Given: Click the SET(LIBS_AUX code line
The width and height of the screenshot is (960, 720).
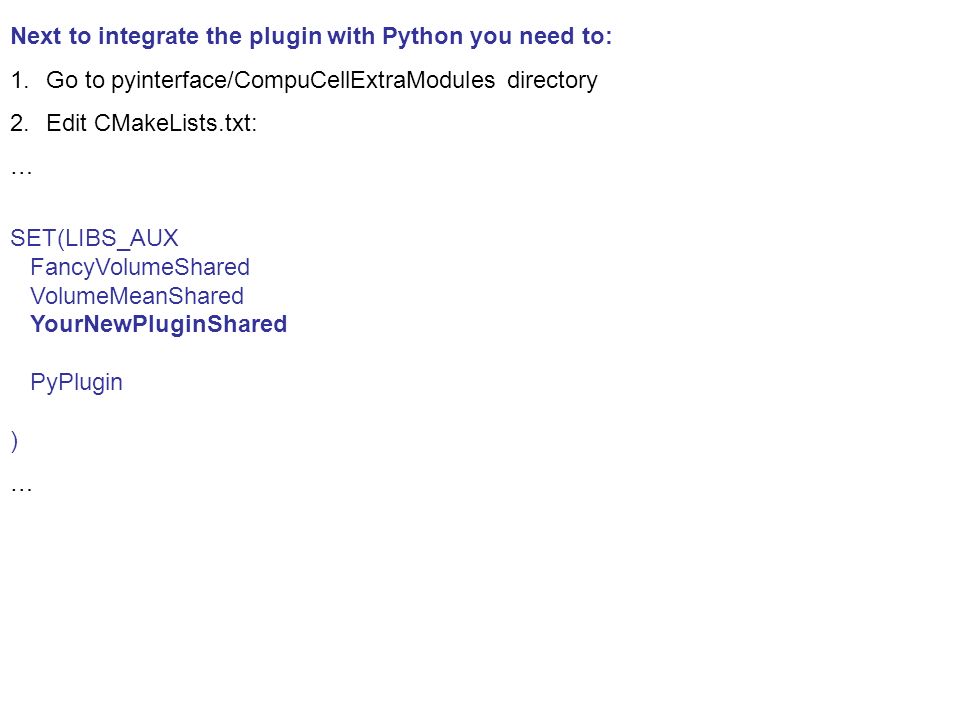Looking at the screenshot, I should [x=94, y=238].
